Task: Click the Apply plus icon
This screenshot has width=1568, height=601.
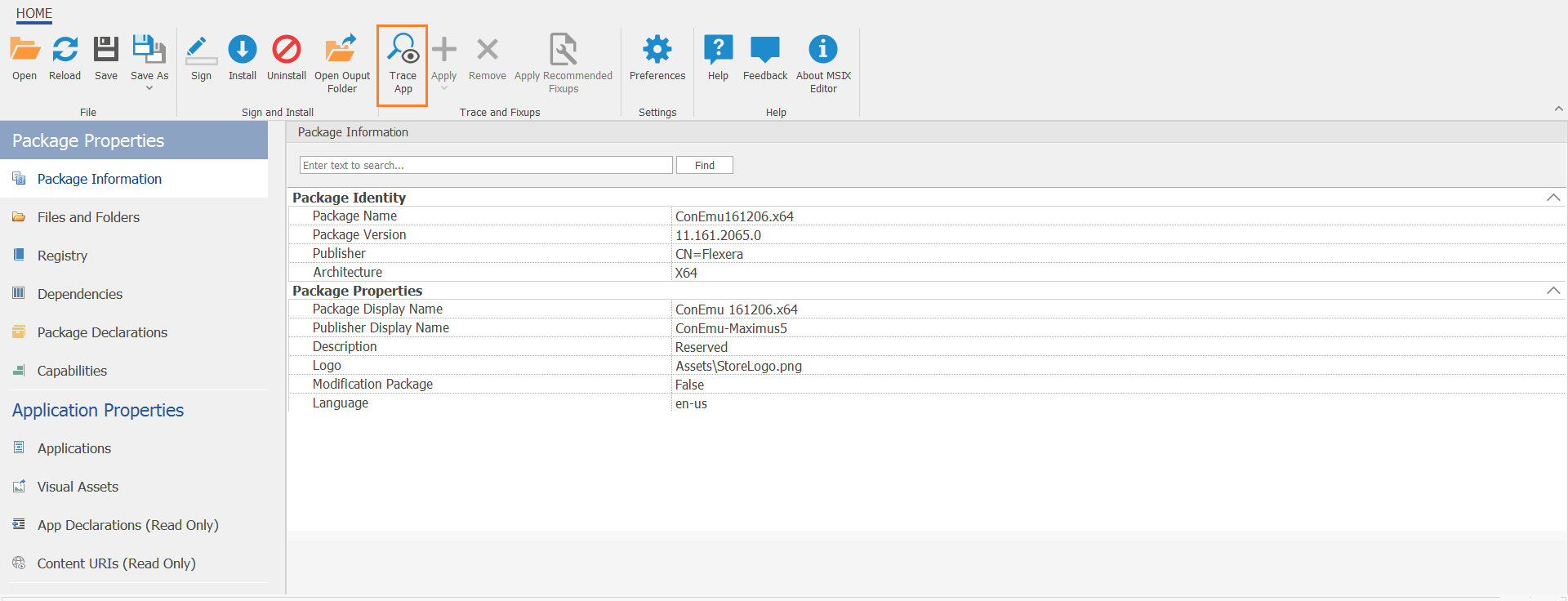Action: (x=444, y=49)
